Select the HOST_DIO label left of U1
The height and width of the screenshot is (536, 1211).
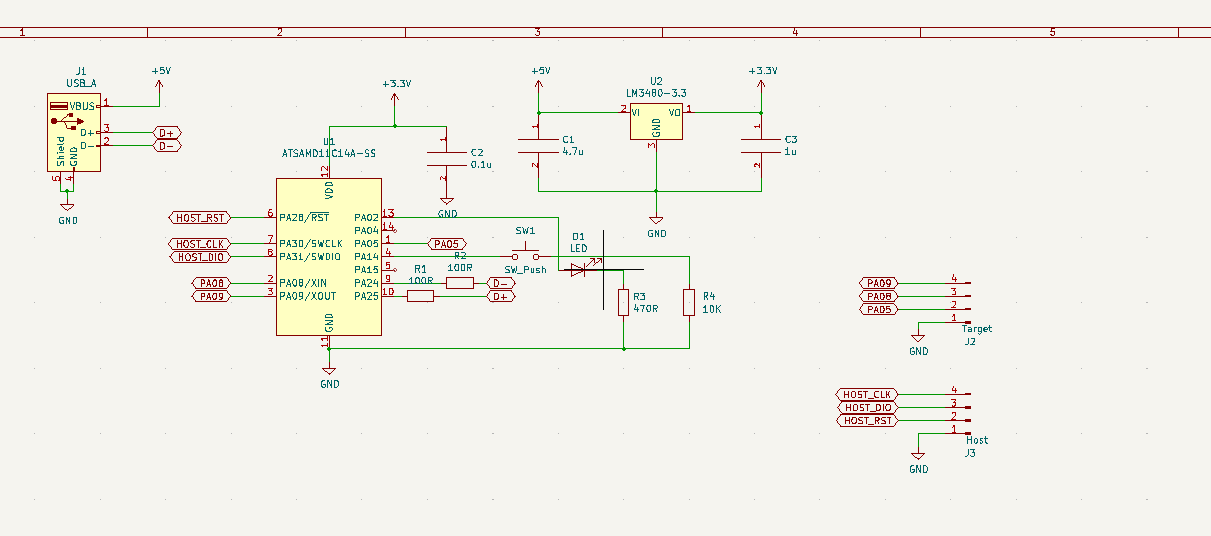point(200,257)
